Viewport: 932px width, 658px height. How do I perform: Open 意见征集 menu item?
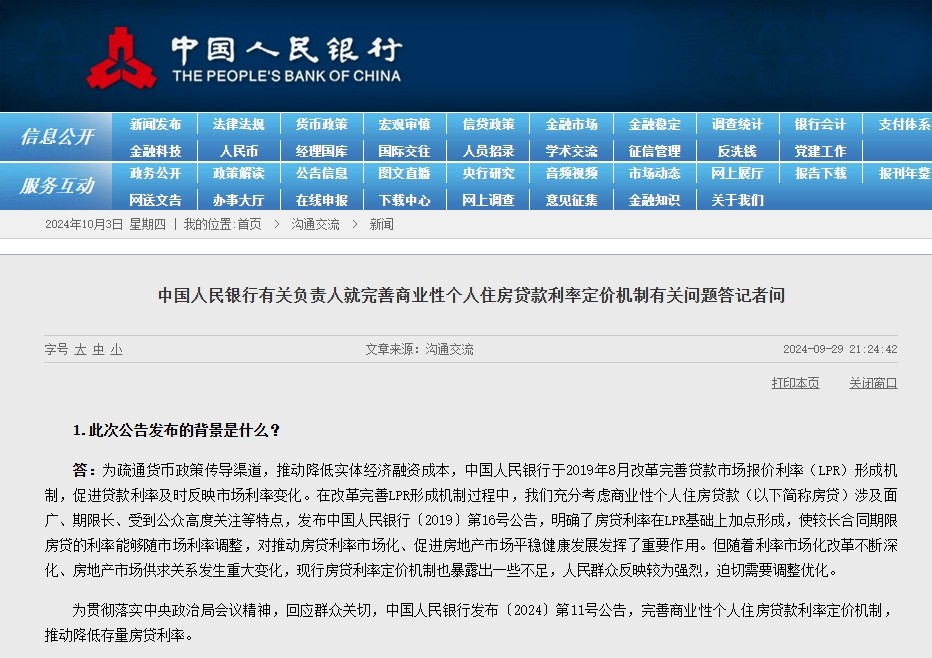571,200
